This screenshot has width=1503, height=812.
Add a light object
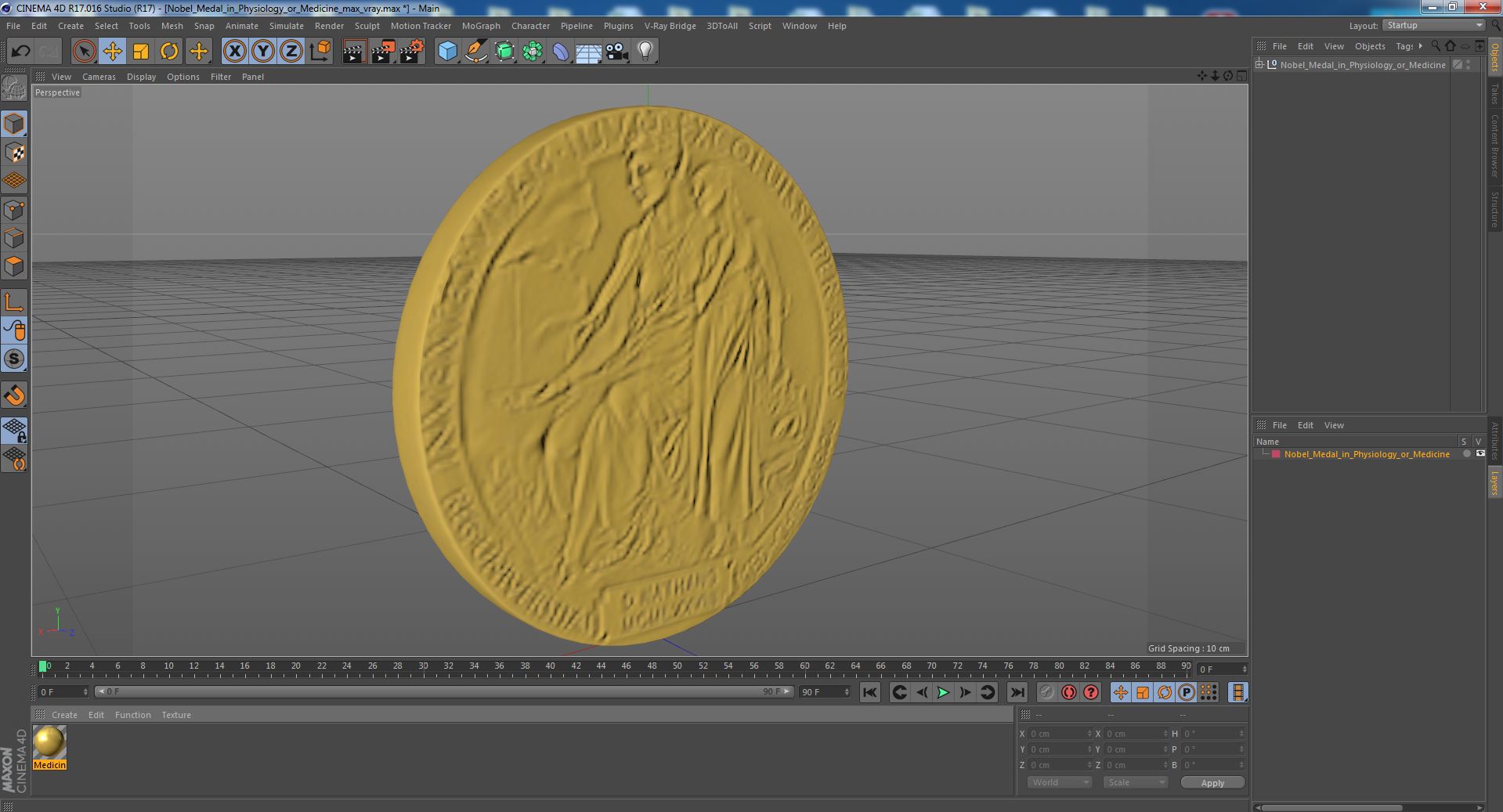click(645, 52)
